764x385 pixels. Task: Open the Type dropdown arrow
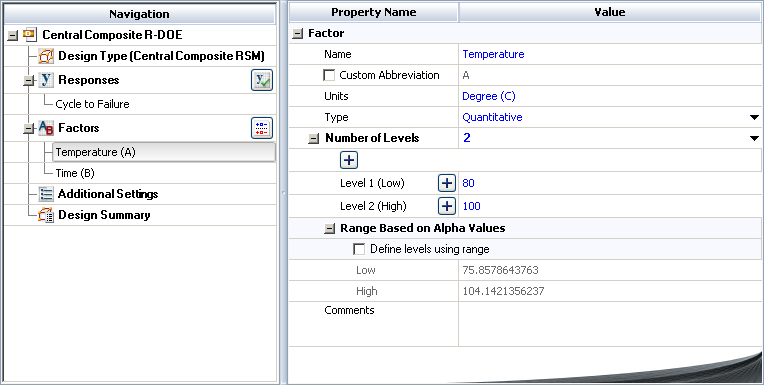point(754,117)
